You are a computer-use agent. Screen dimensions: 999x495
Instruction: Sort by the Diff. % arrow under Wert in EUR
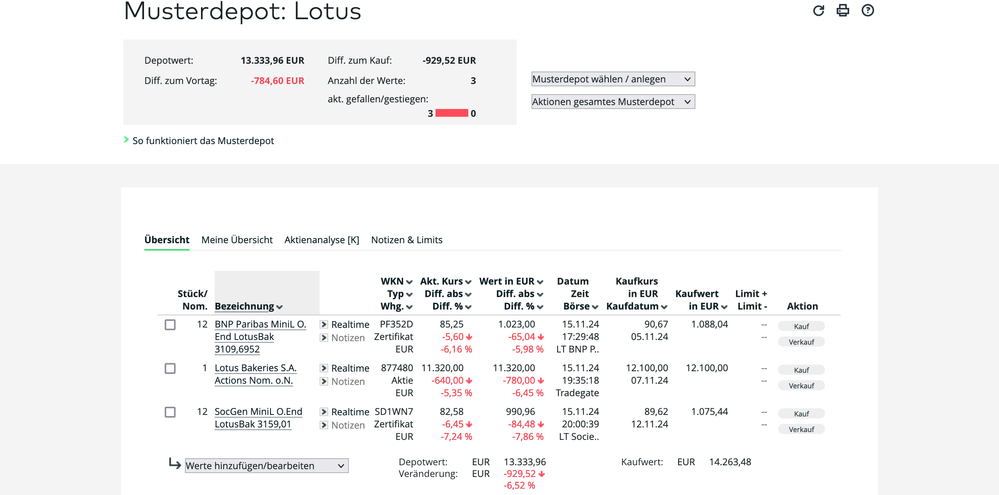540,307
